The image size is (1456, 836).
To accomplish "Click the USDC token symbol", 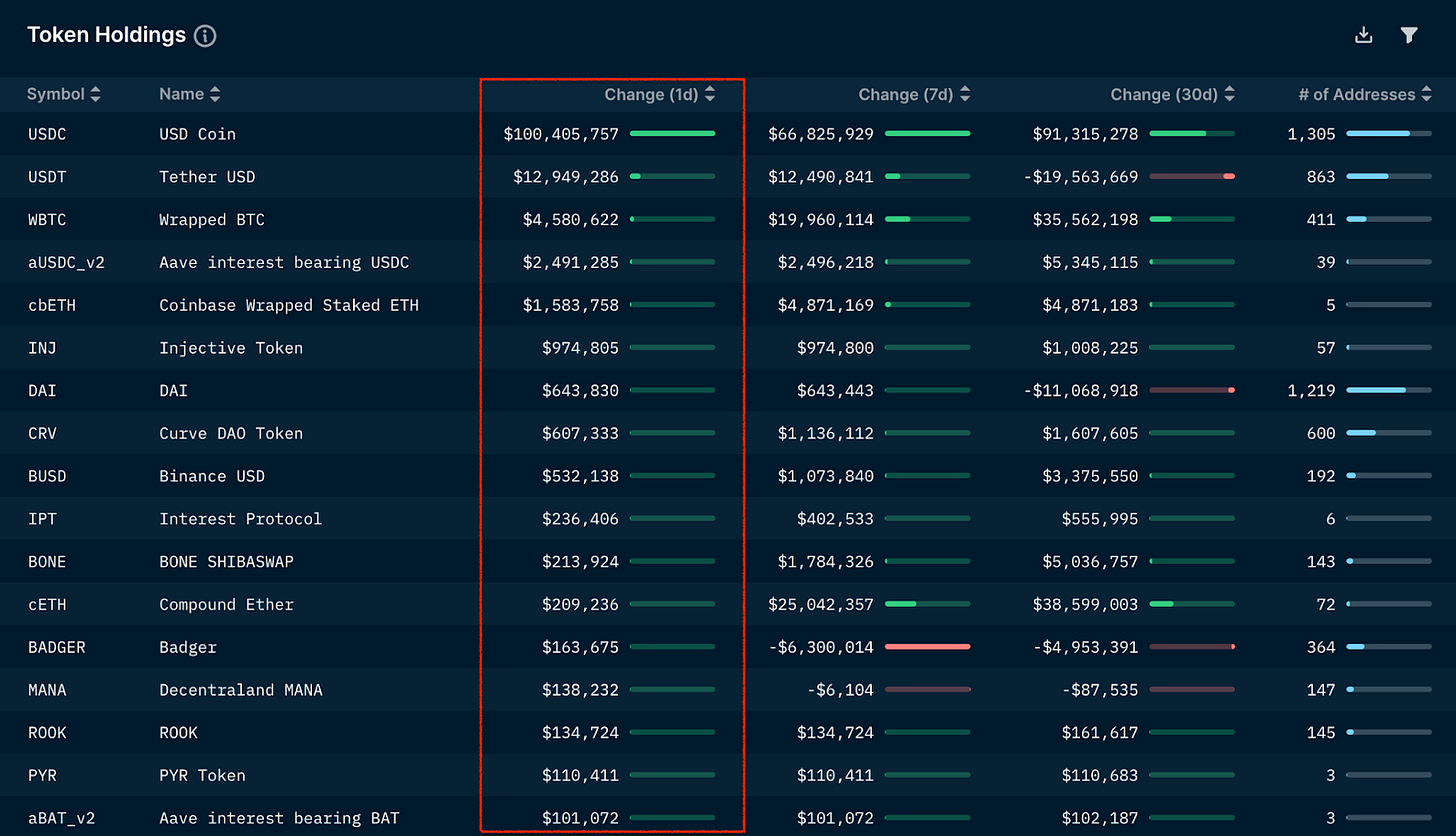I will coord(45,134).
